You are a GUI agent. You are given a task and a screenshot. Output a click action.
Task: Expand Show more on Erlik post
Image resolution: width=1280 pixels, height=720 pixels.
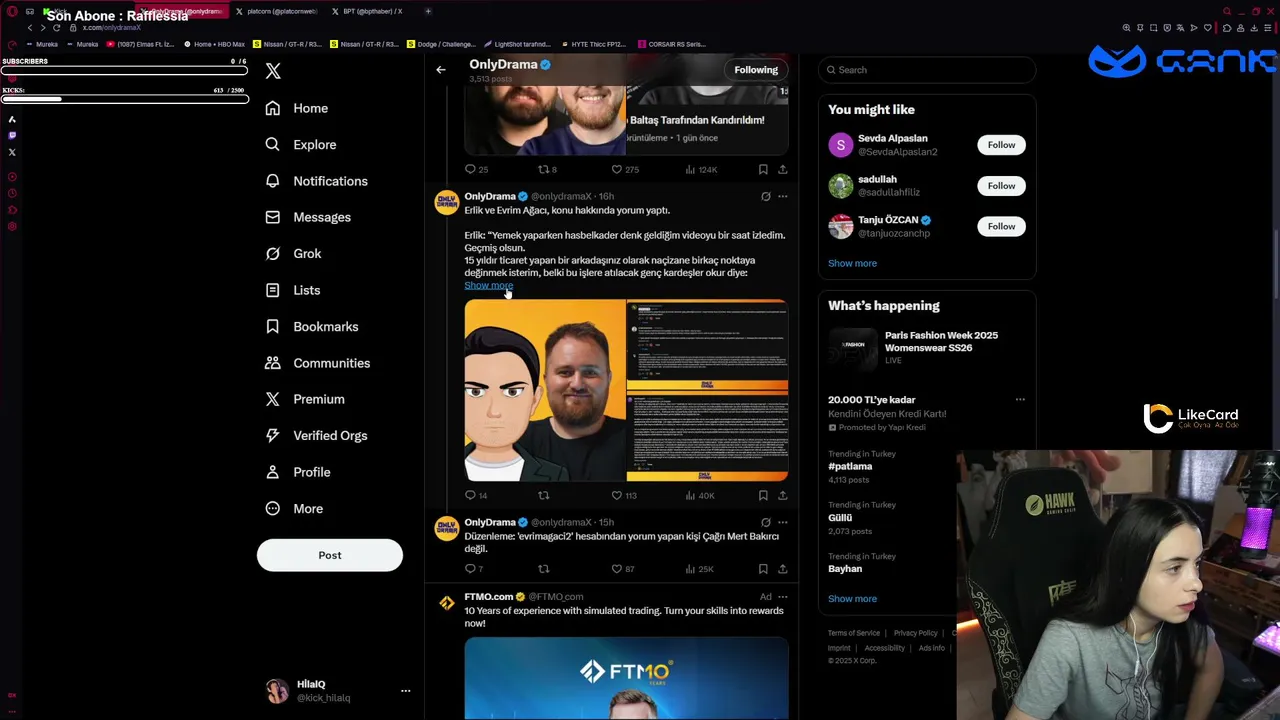pos(488,286)
